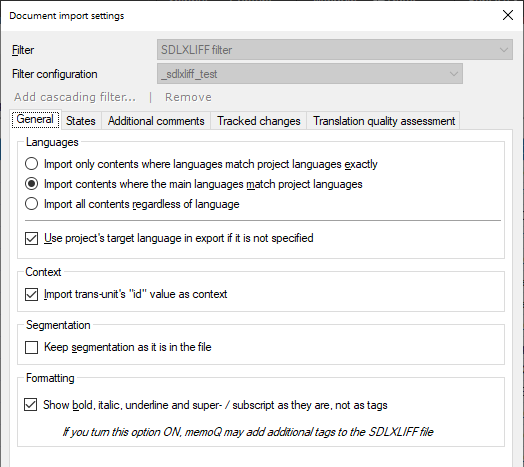Go to Translation quality assessment tab
The height and width of the screenshot is (467, 524).
[x=384, y=121]
